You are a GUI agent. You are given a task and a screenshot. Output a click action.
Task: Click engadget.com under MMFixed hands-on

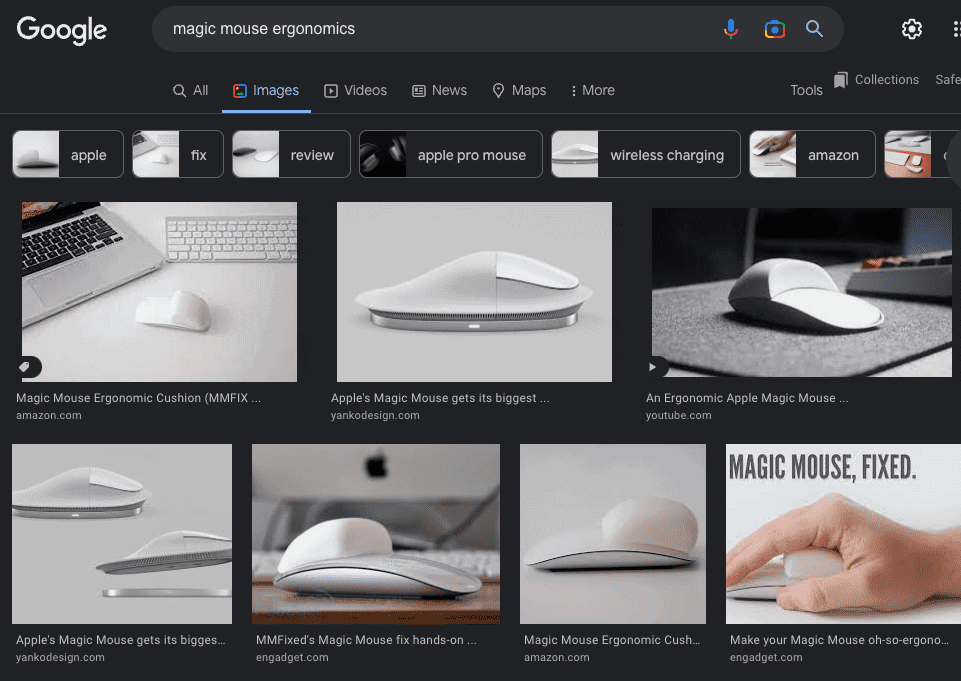[x=292, y=657]
